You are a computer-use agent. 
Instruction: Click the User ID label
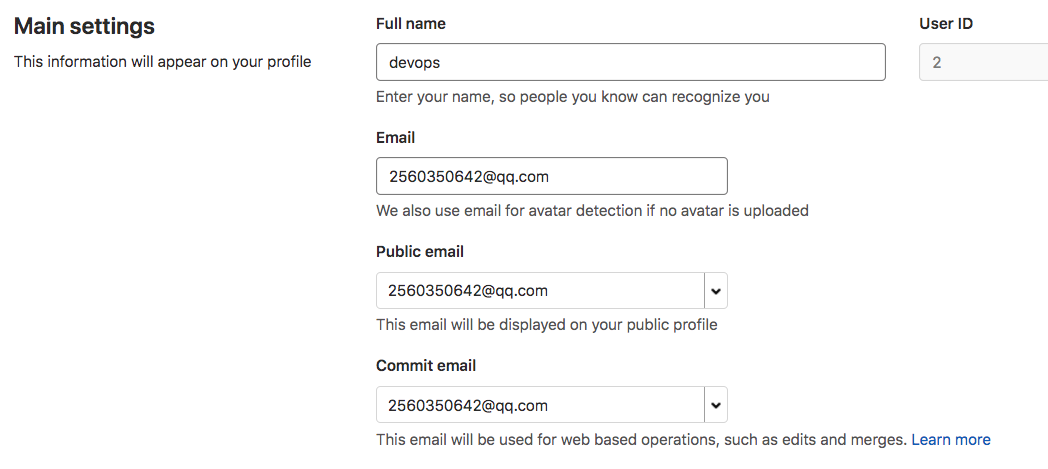click(946, 23)
